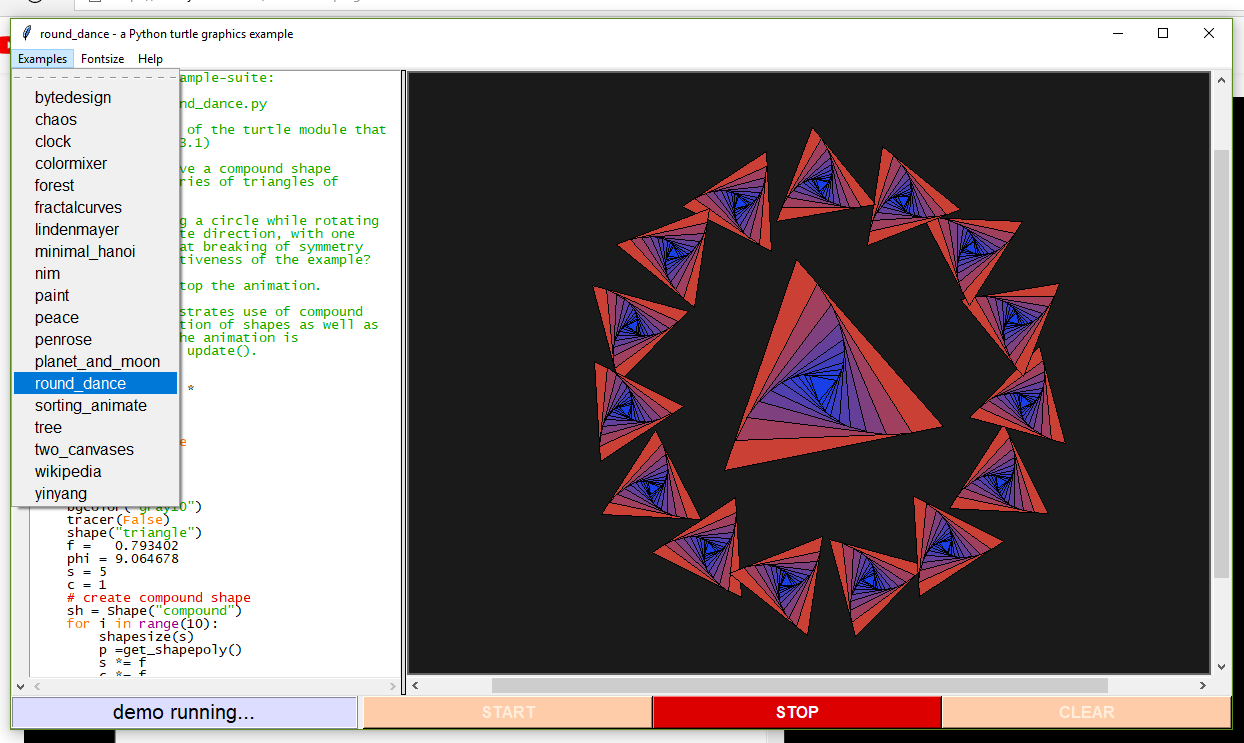Pick the colormixer example
The width and height of the screenshot is (1244, 743).
pyautogui.click(x=71, y=164)
